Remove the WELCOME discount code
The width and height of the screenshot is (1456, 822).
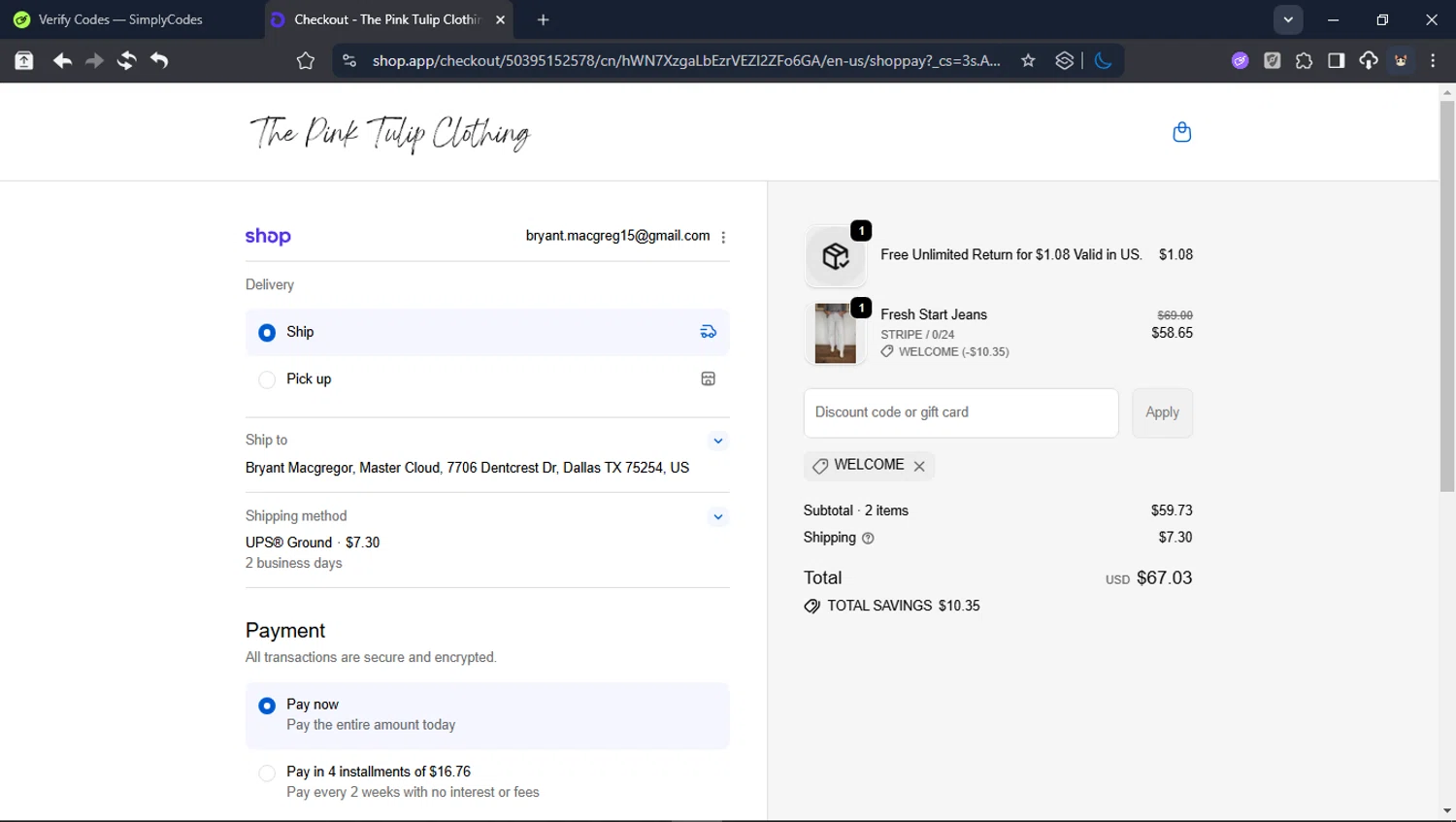919,466
